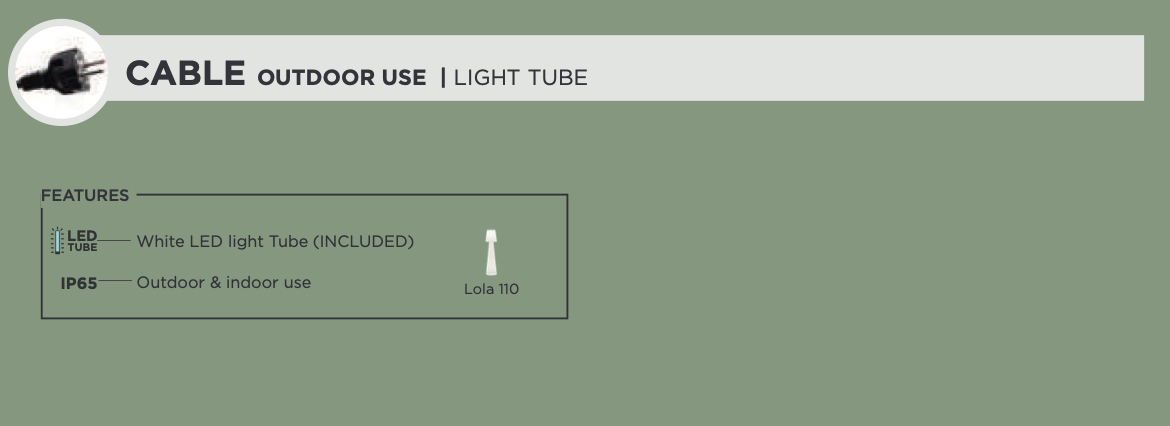Click the LIGHT TUBE label
1170x426 pixels.
pos(521,78)
